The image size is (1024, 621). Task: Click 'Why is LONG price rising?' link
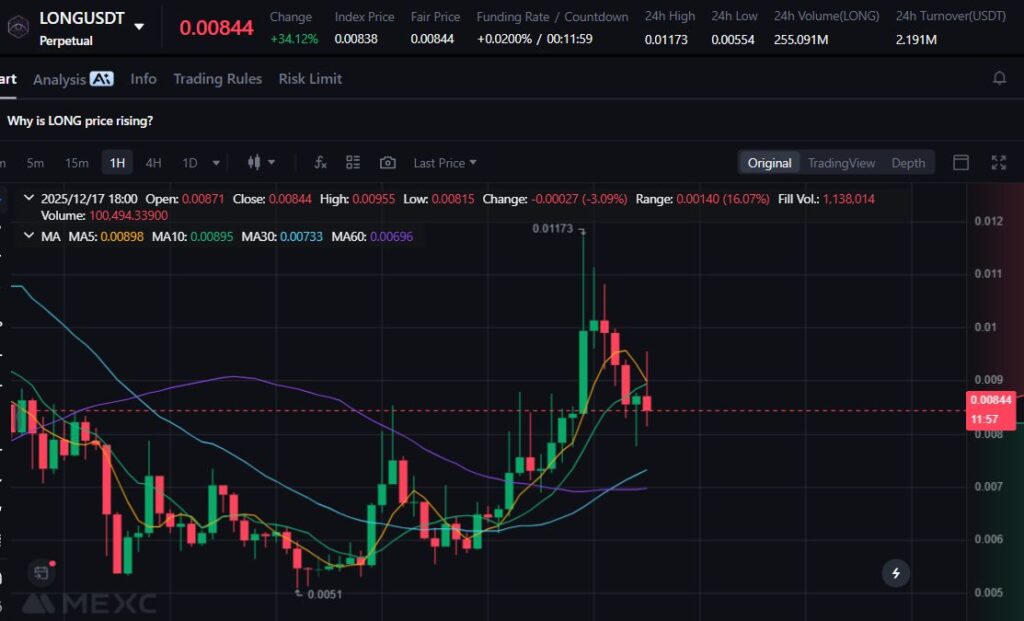point(80,121)
